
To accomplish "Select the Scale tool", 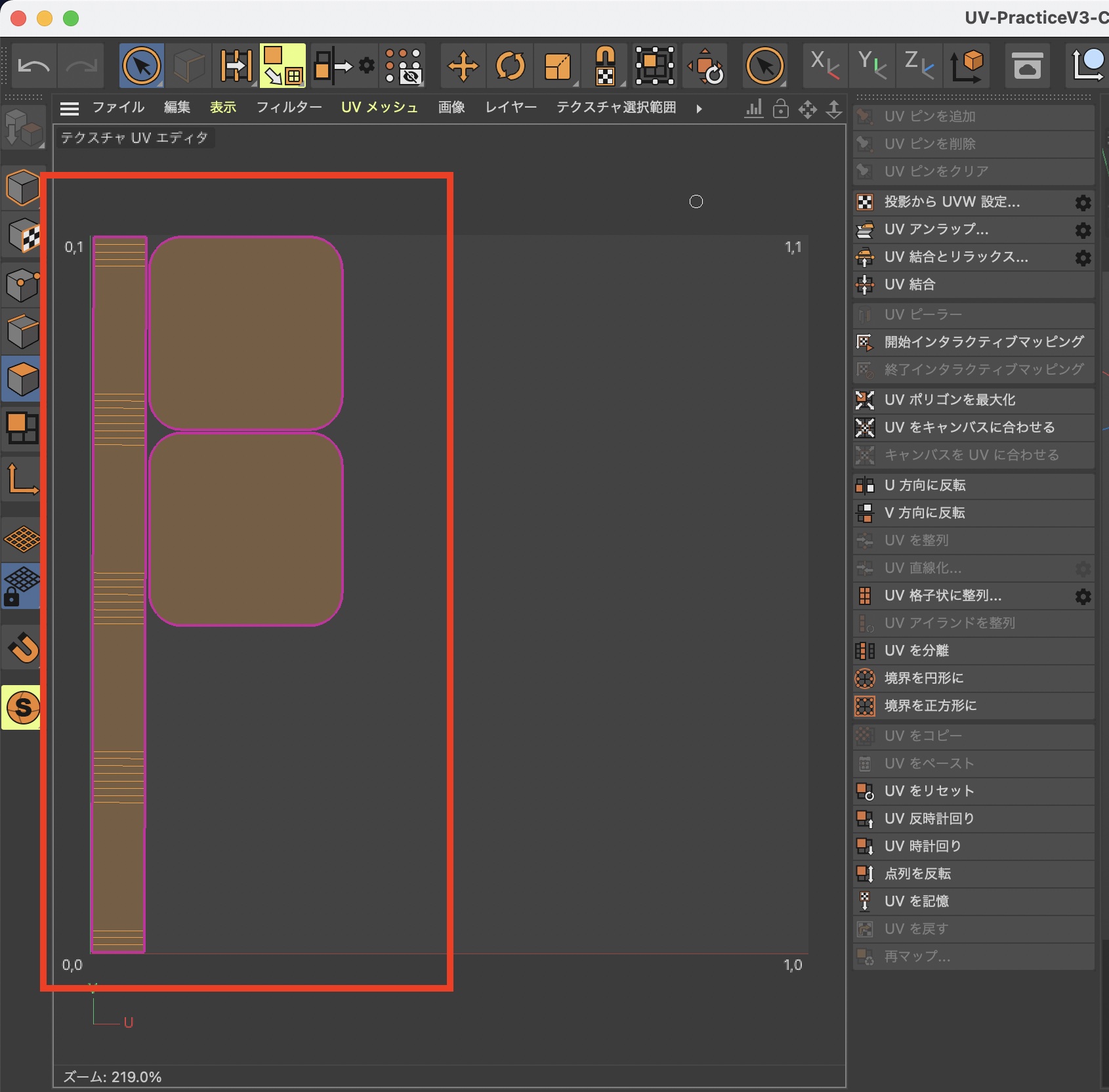I will [558, 66].
